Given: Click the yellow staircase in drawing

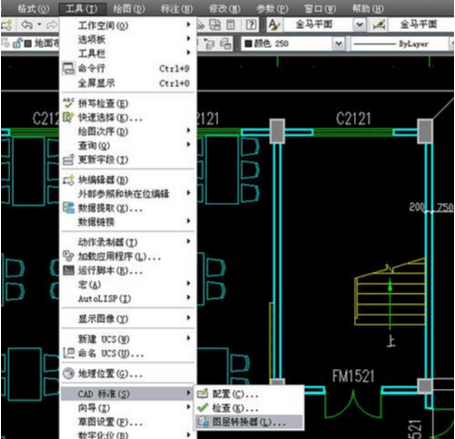Looking at the screenshot, I should coord(390,294).
